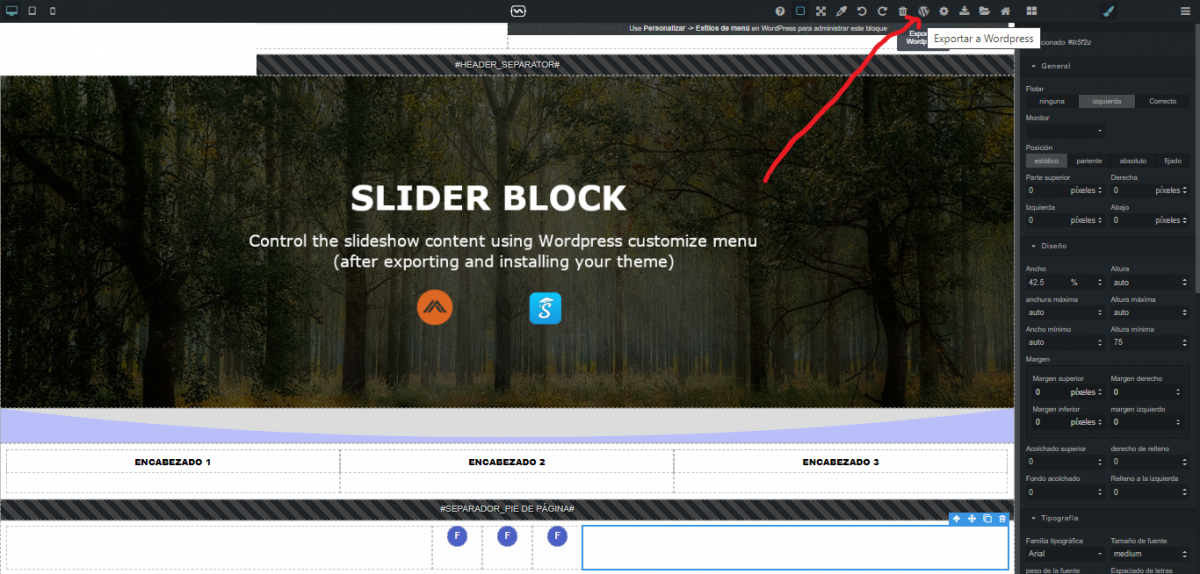Set position to absoluto
Image resolution: width=1200 pixels, height=574 pixels.
(1133, 160)
